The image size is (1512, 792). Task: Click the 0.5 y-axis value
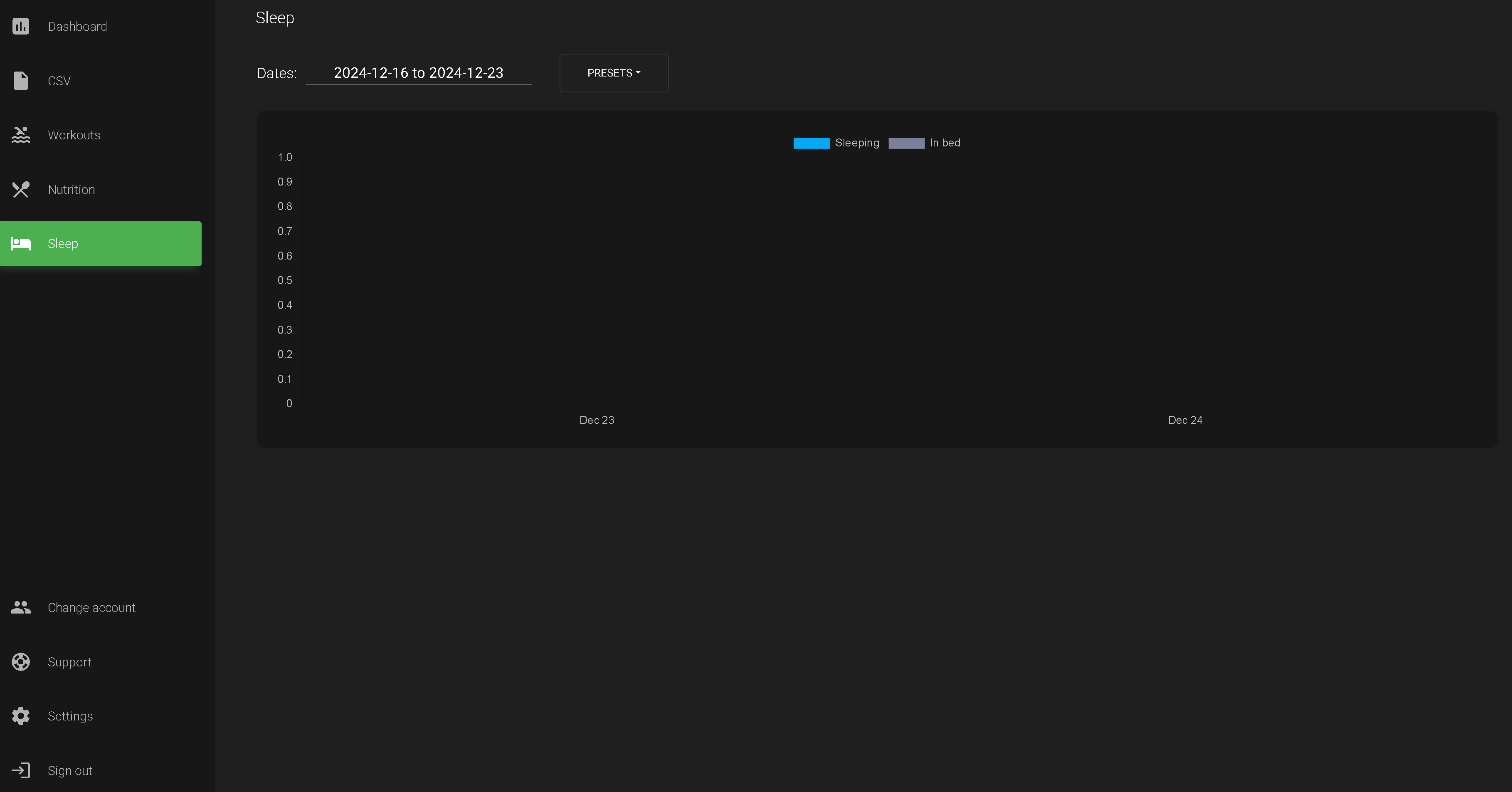[x=285, y=281]
